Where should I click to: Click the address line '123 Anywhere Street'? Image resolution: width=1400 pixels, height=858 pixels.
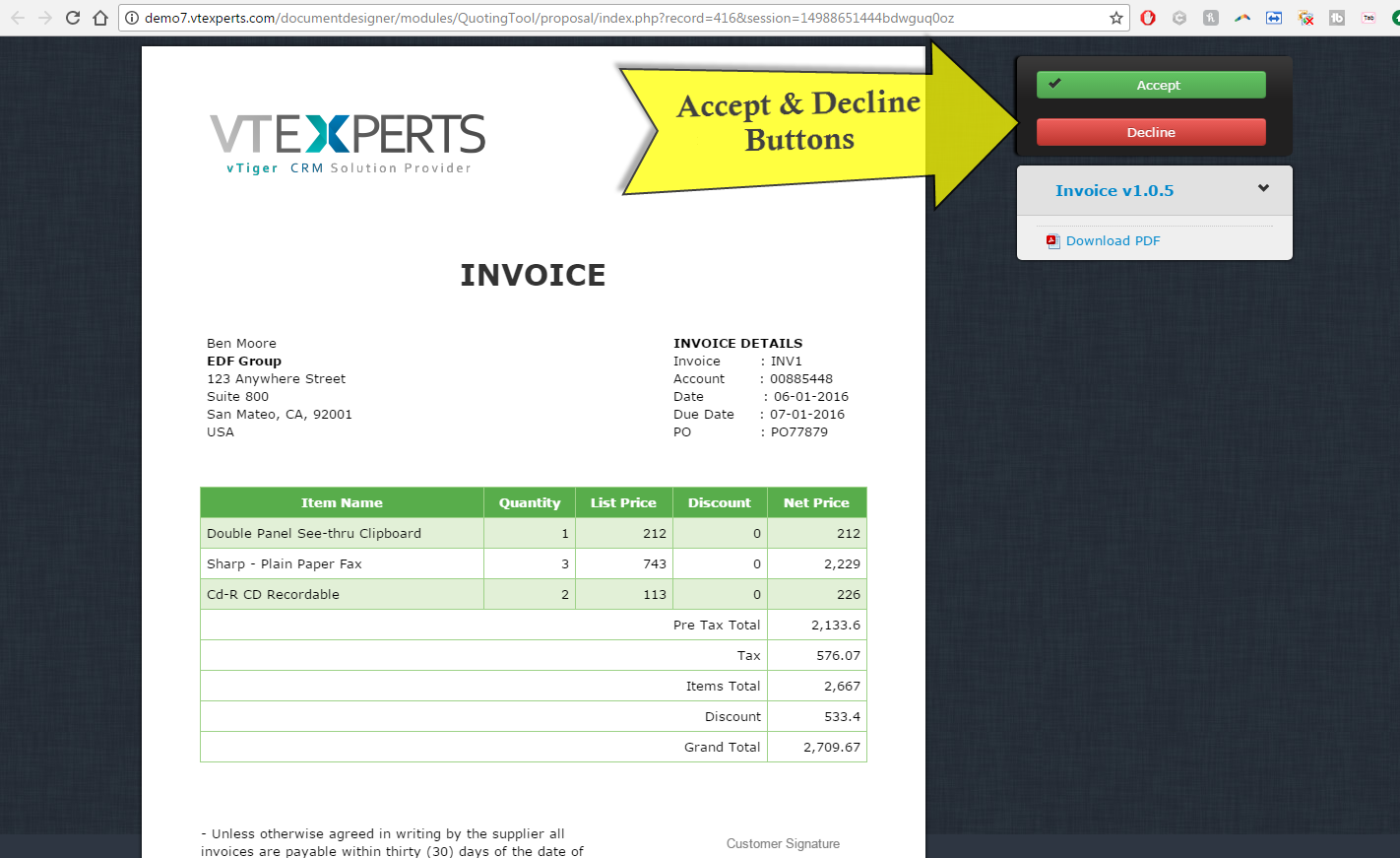click(x=276, y=378)
